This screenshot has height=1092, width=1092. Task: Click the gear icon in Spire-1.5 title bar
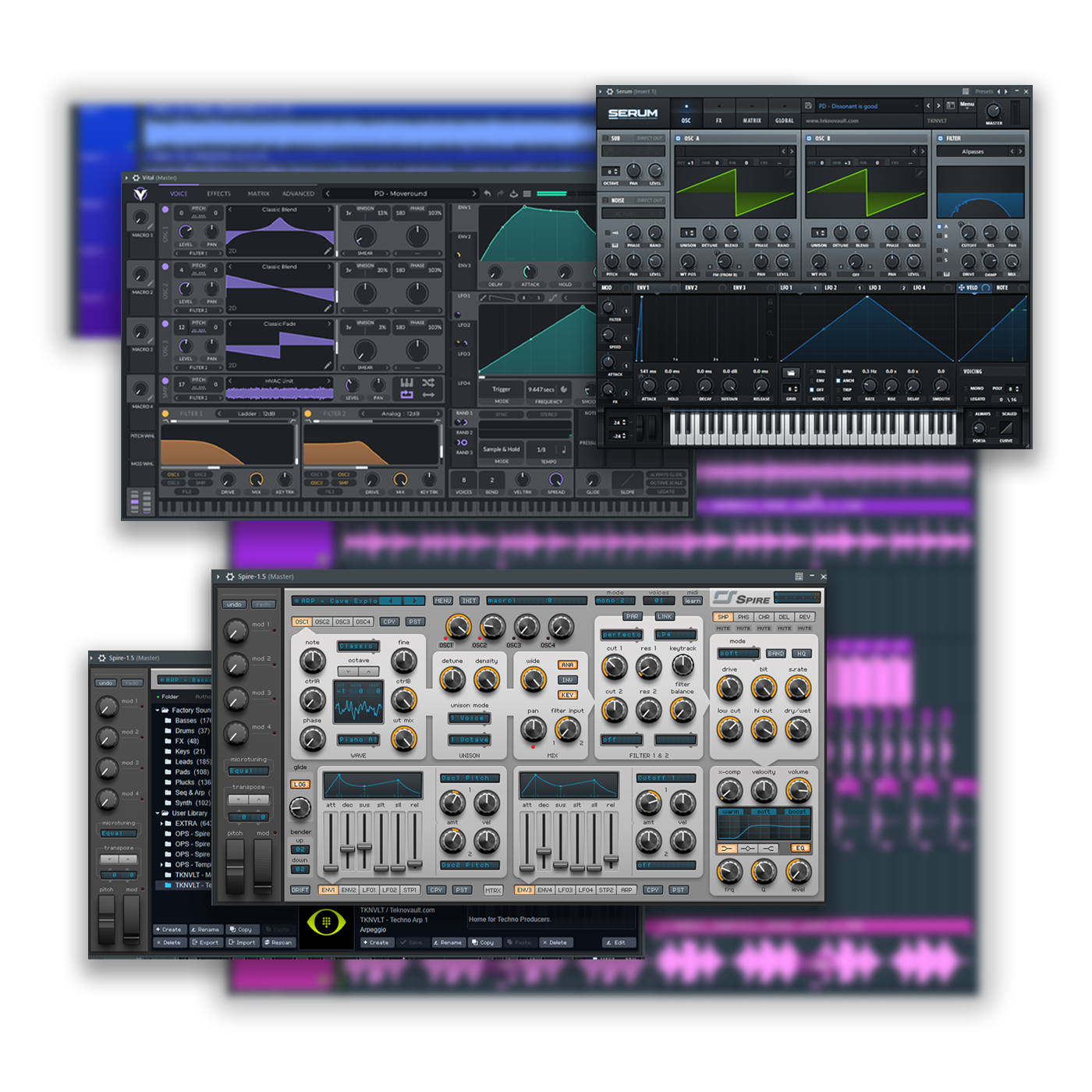229,576
